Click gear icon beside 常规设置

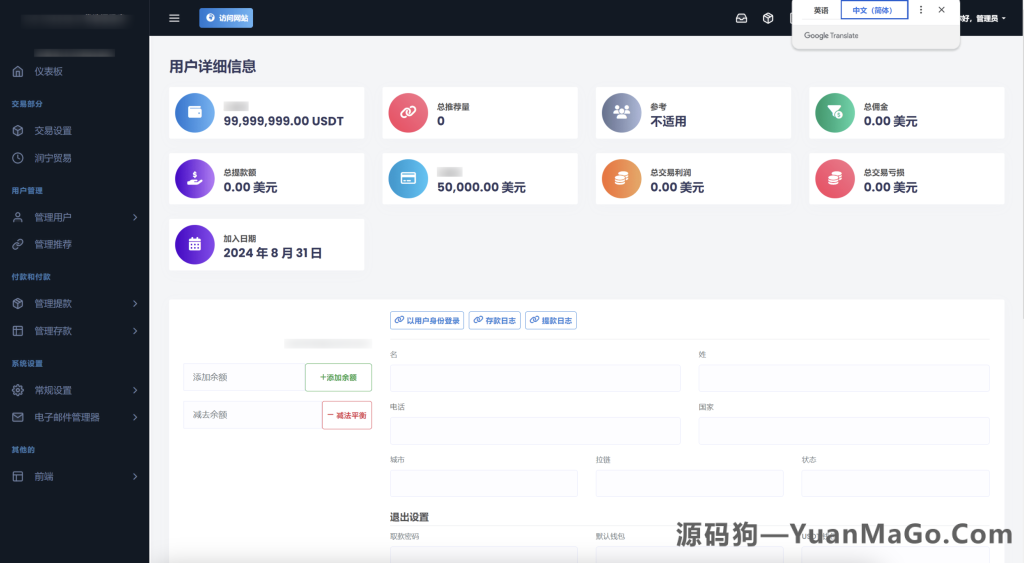[18, 390]
